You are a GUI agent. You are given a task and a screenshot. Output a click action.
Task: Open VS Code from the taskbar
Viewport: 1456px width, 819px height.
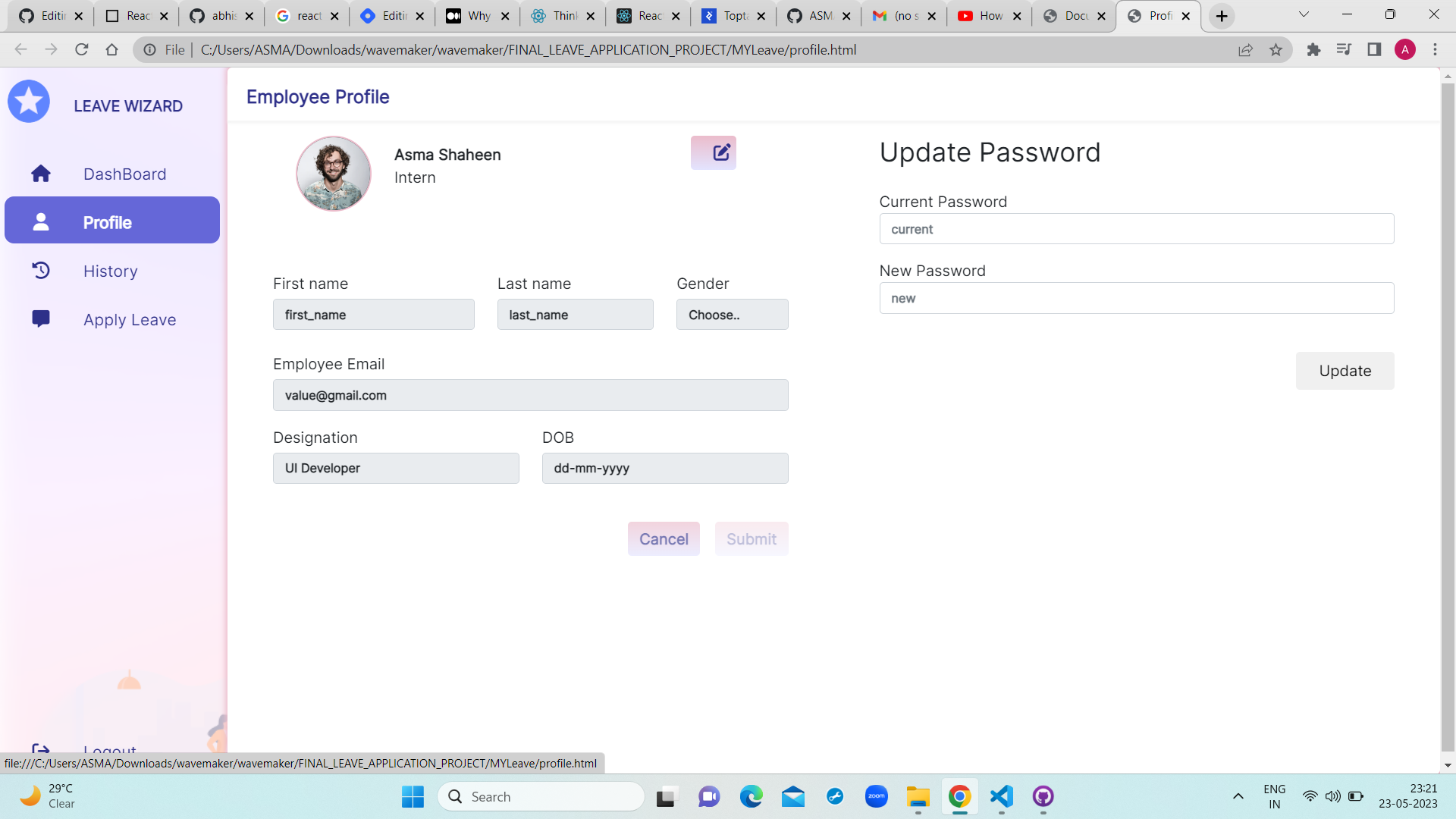point(1001,797)
